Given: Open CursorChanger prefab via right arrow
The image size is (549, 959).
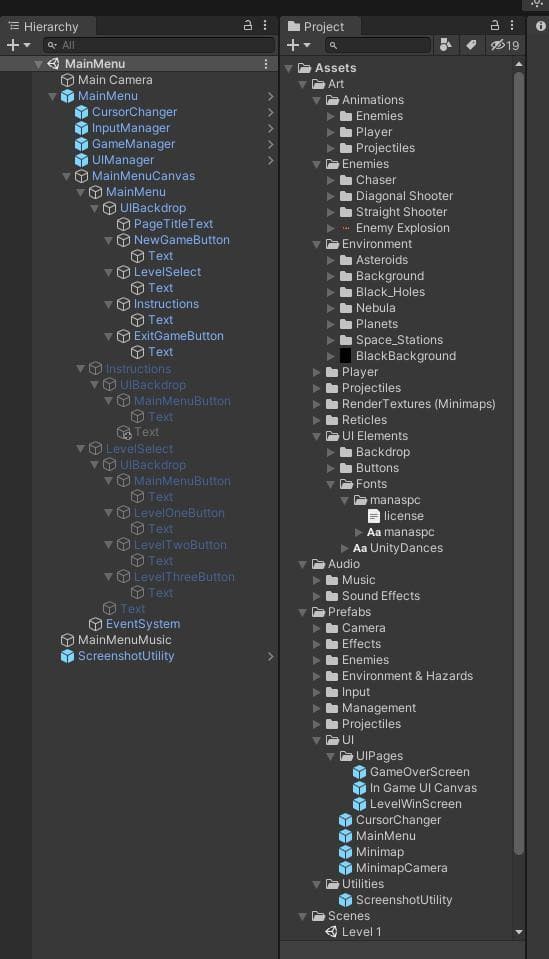Looking at the screenshot, I should click(x=270, y=112).
